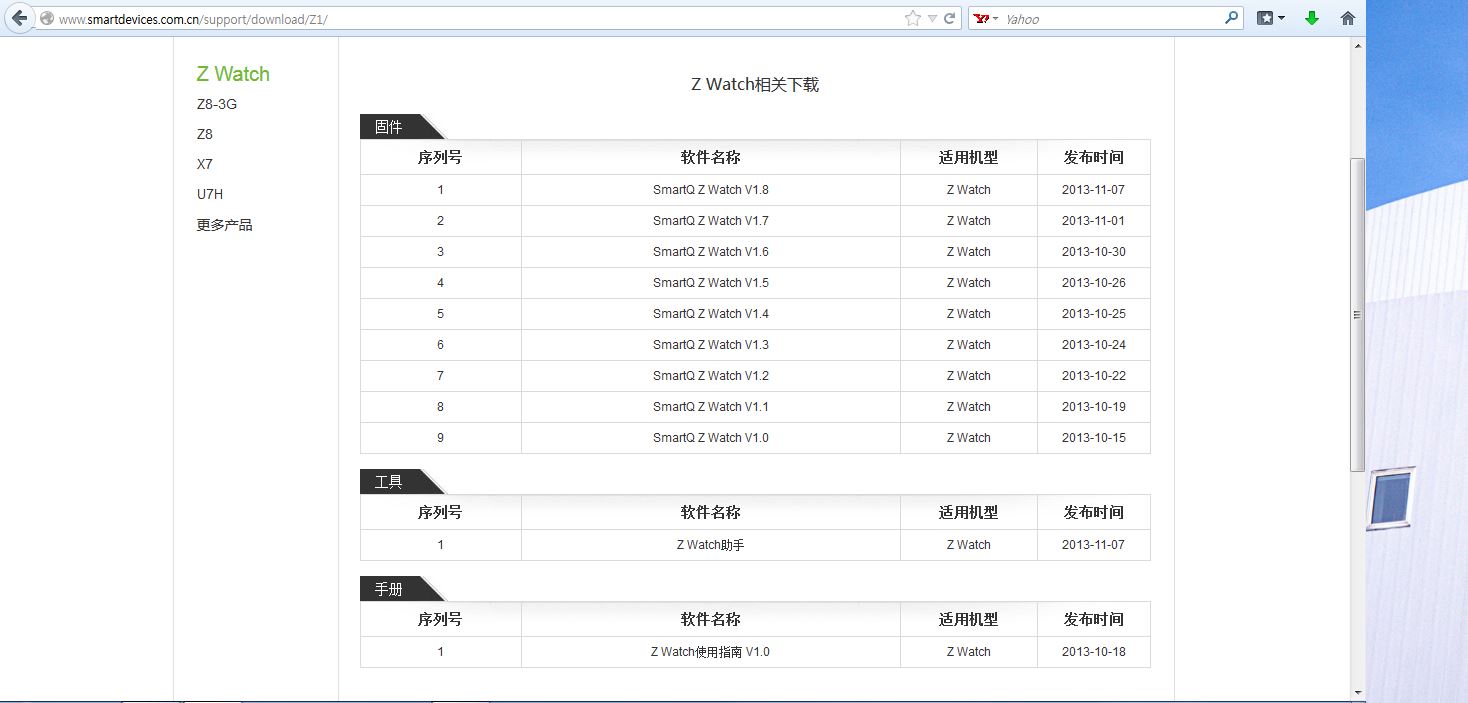Download SmartQ Z Watch V1.5 firmware
This screenshot has height=703, width=1468.
[x=711, y=283]
